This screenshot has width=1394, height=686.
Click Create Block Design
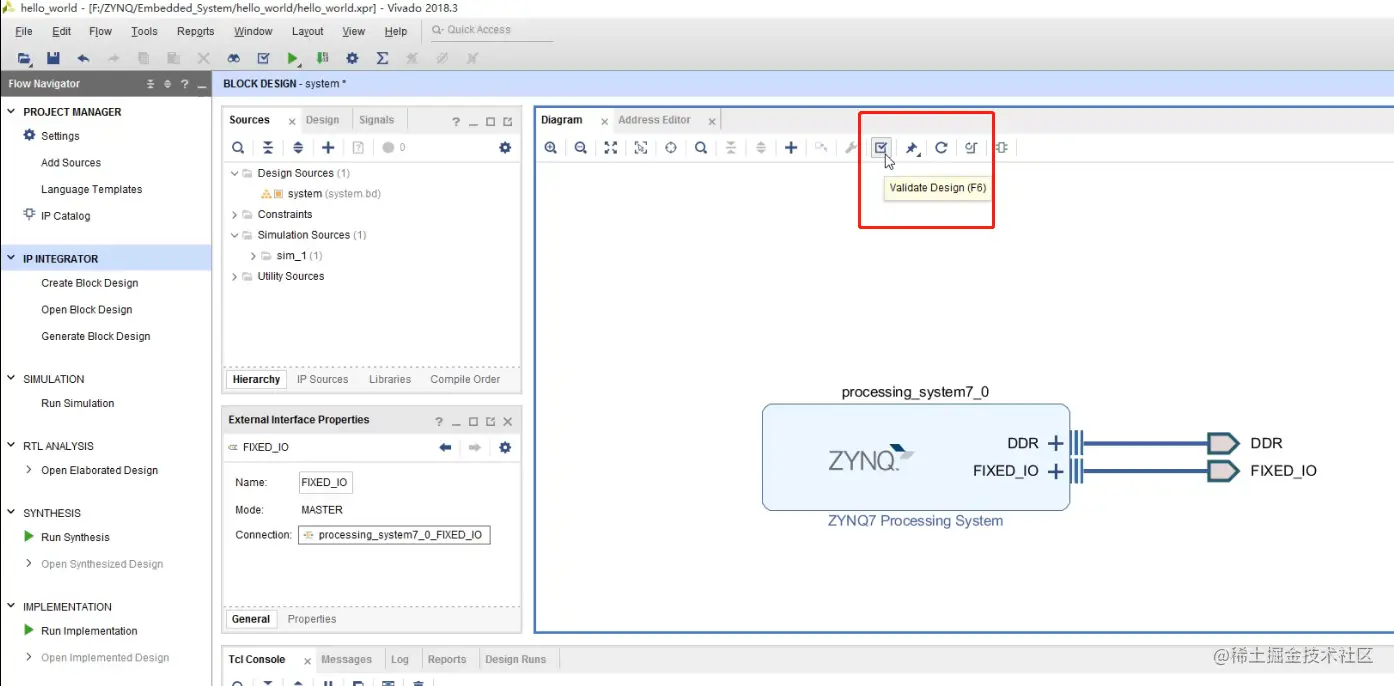[90, 283]
